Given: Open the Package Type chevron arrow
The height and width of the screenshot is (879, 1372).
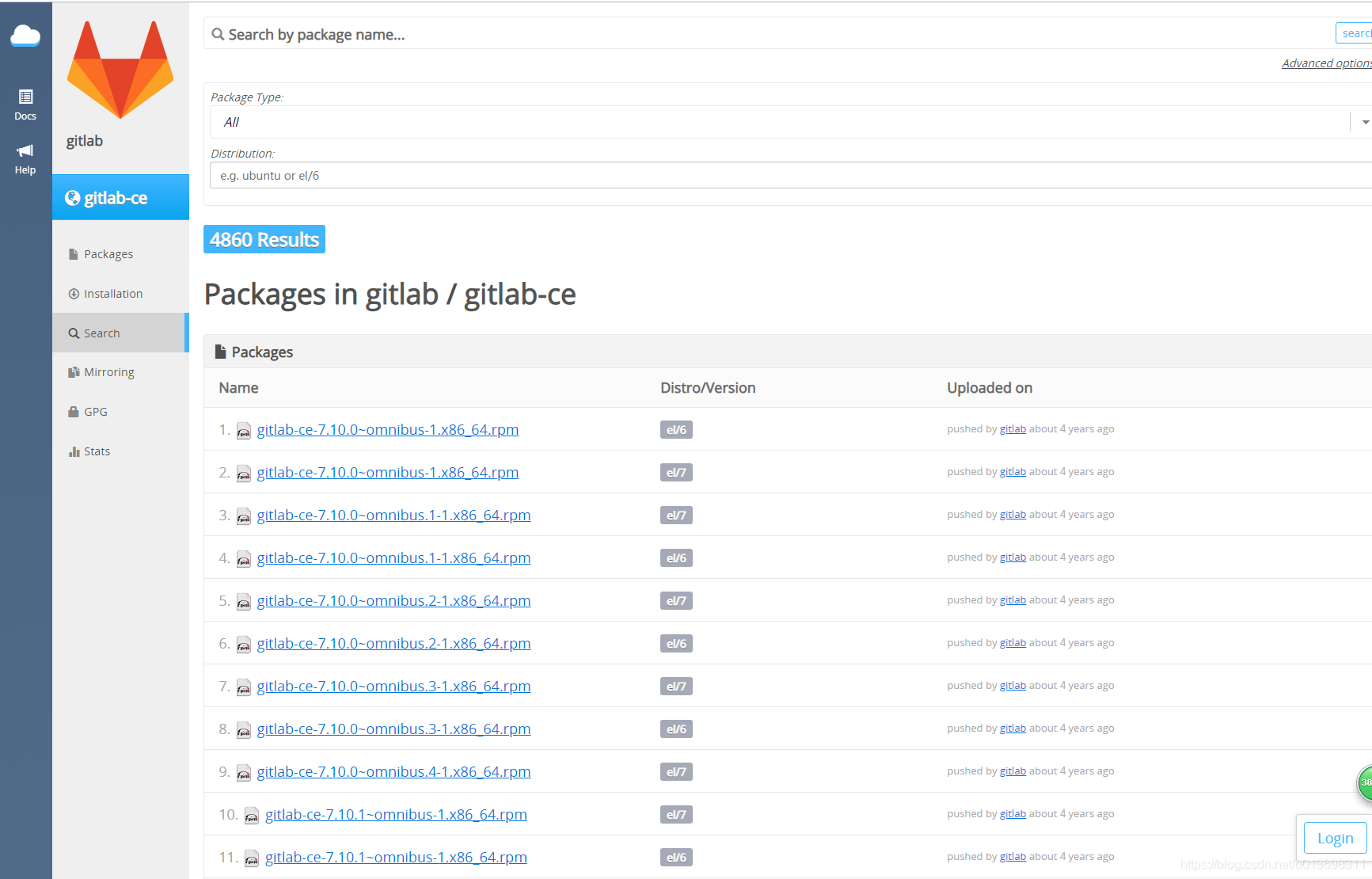Looking at the screenshot, I should 1363,121.
